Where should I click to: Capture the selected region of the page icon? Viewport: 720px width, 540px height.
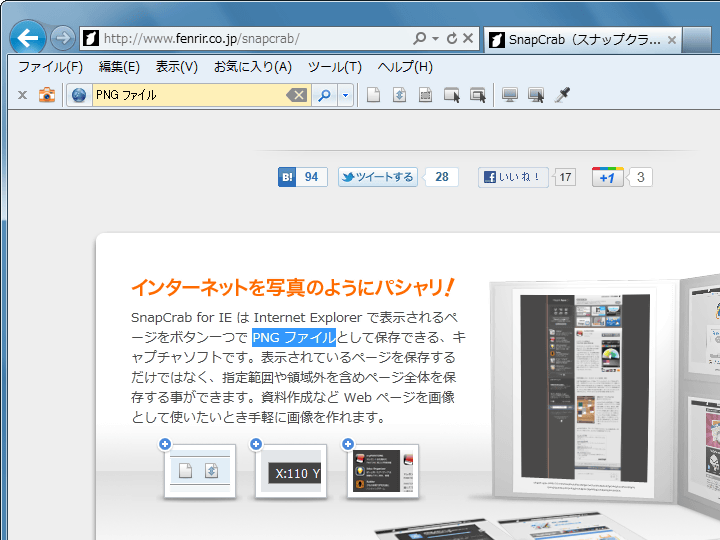pos(426,95)
